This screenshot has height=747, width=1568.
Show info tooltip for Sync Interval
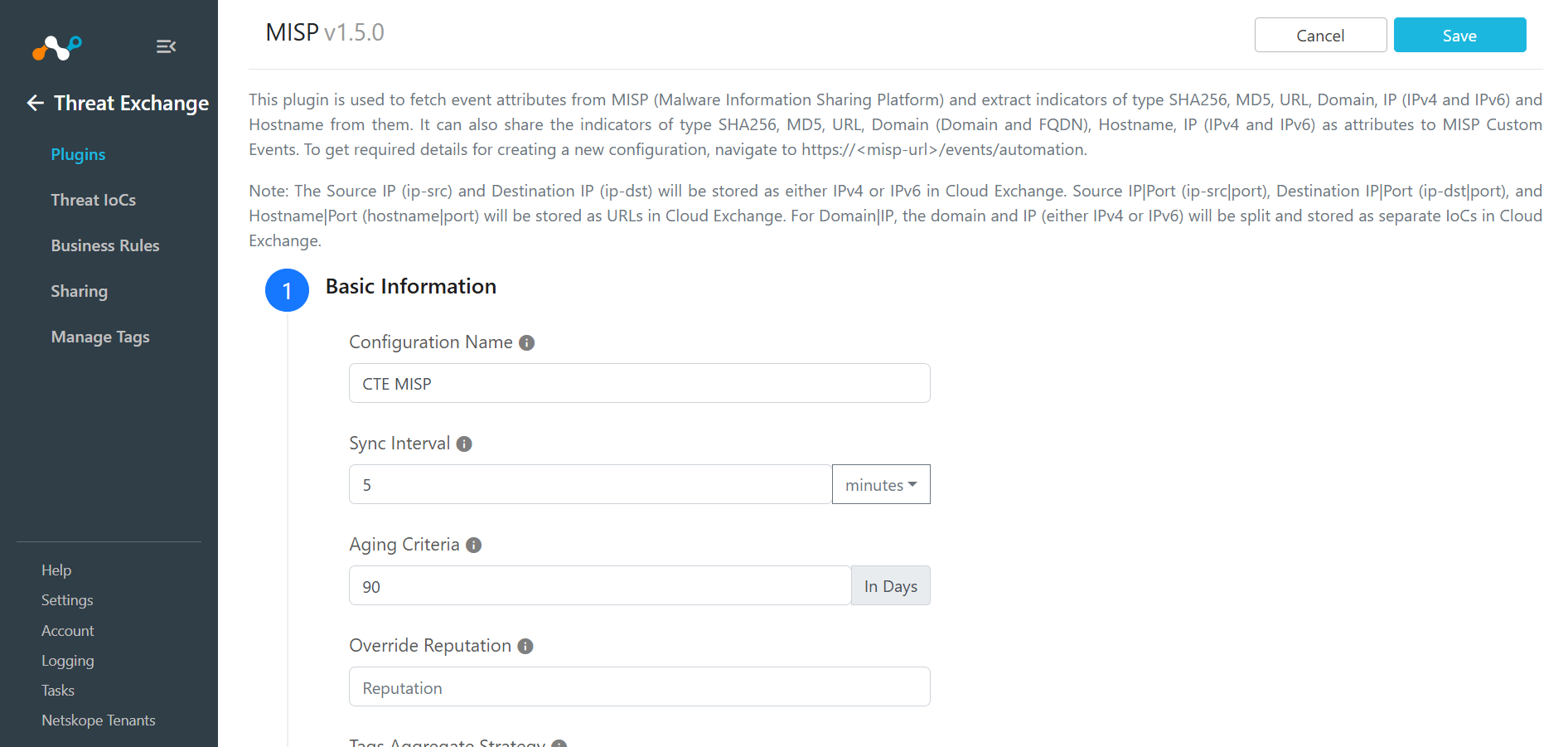[x=464, y=444]
